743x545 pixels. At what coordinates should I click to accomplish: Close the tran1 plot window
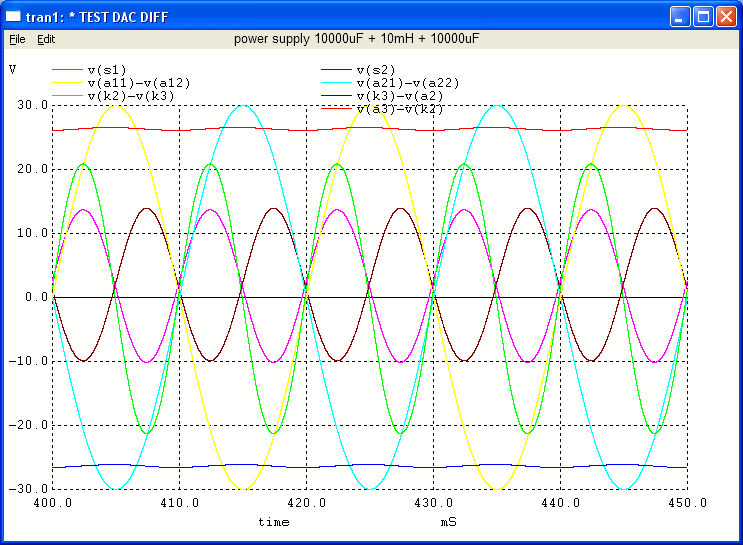click(x=726, y=16)
